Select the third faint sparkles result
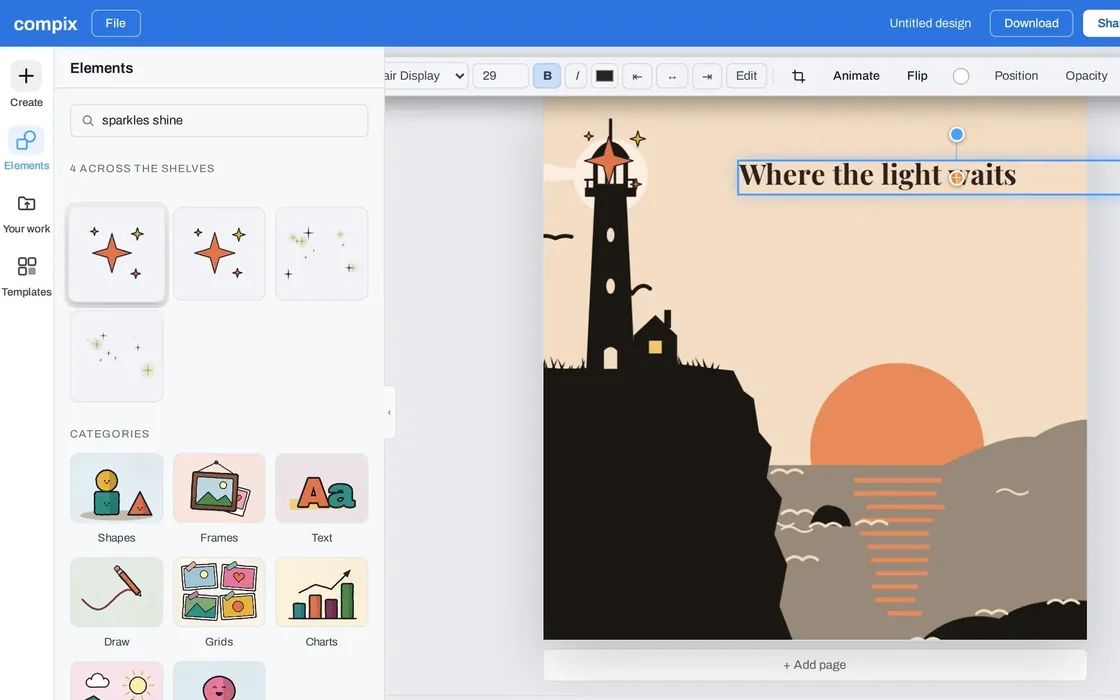Viewport: 1120px width, 700px height. [321, 254]
